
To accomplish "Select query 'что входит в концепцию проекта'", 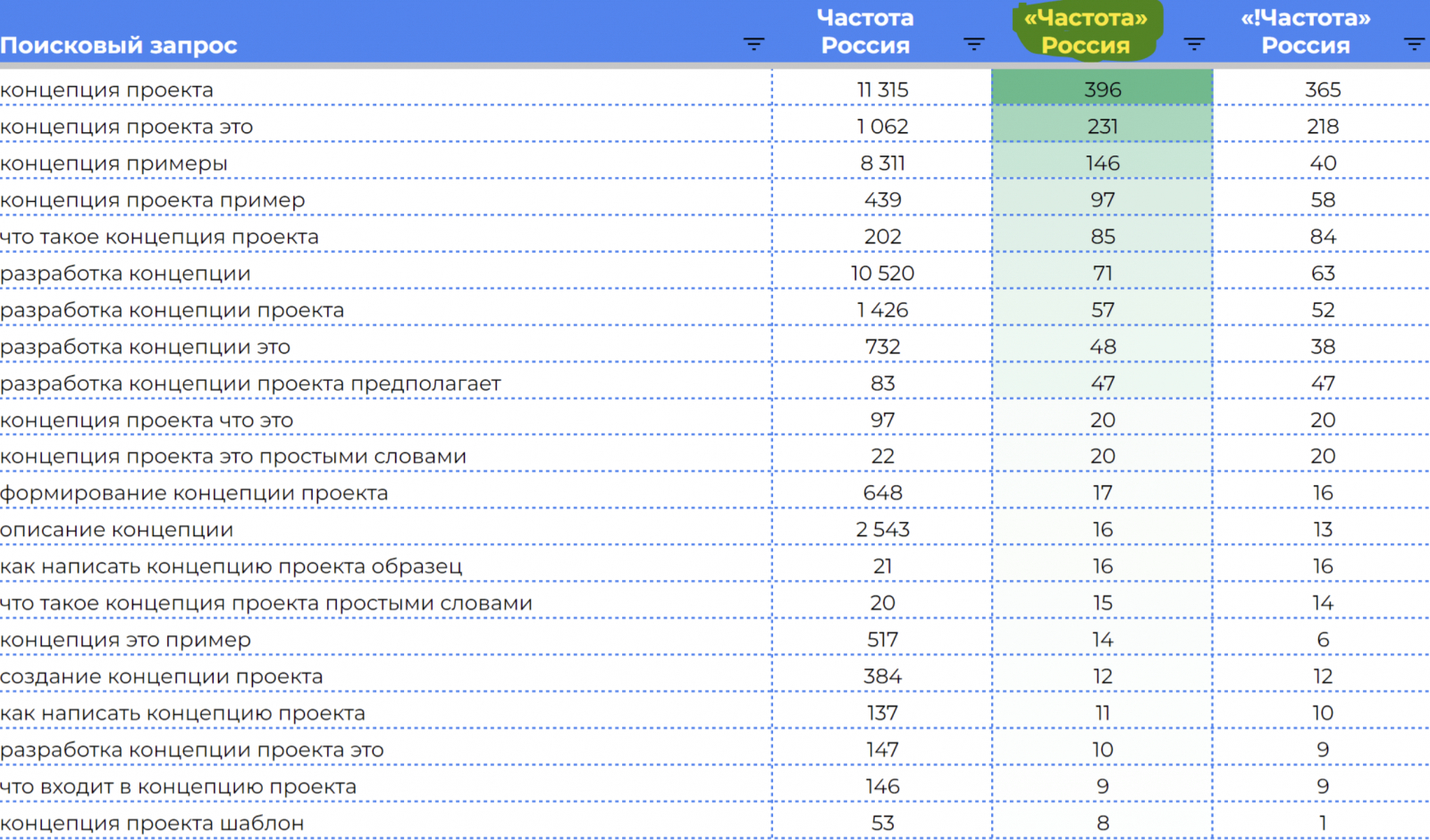I will click(179, 786).
